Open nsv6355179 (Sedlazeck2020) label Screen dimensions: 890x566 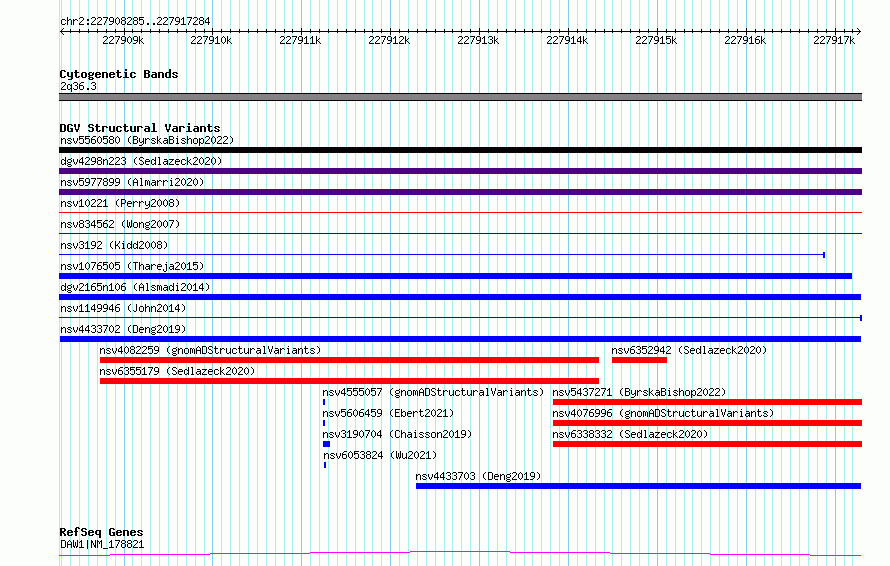(177, 371)
